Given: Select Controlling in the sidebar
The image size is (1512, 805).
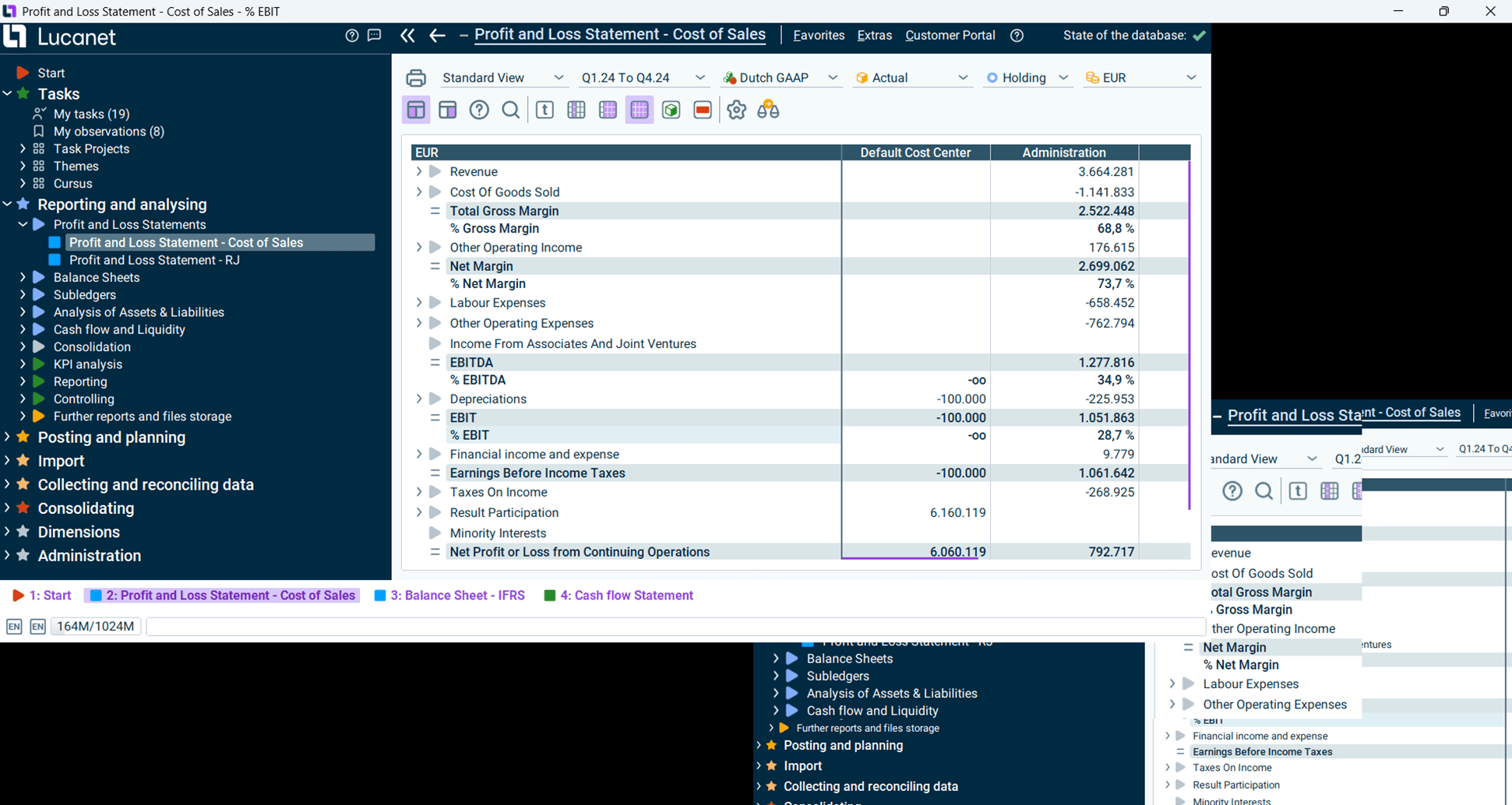Looking at the screenshot, I should 83,399.
